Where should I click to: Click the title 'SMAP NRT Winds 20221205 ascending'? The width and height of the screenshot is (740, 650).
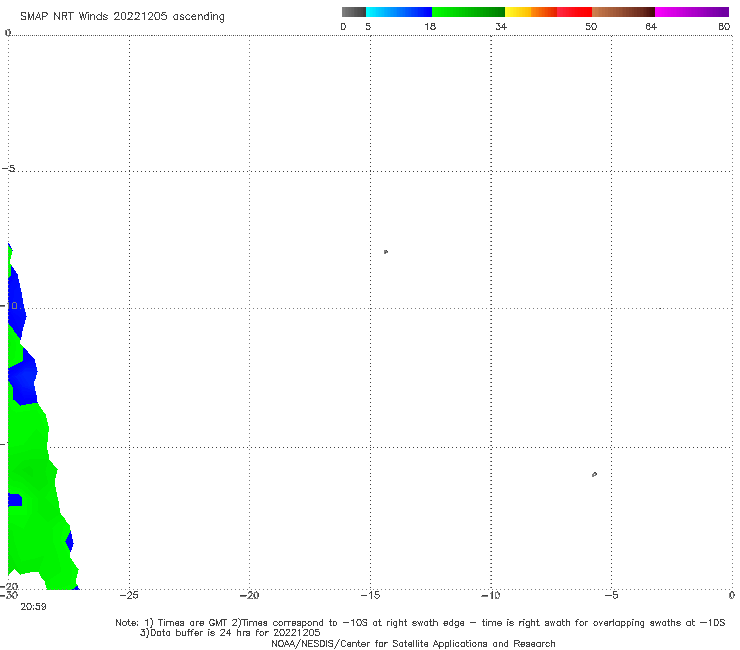(122, 17)
